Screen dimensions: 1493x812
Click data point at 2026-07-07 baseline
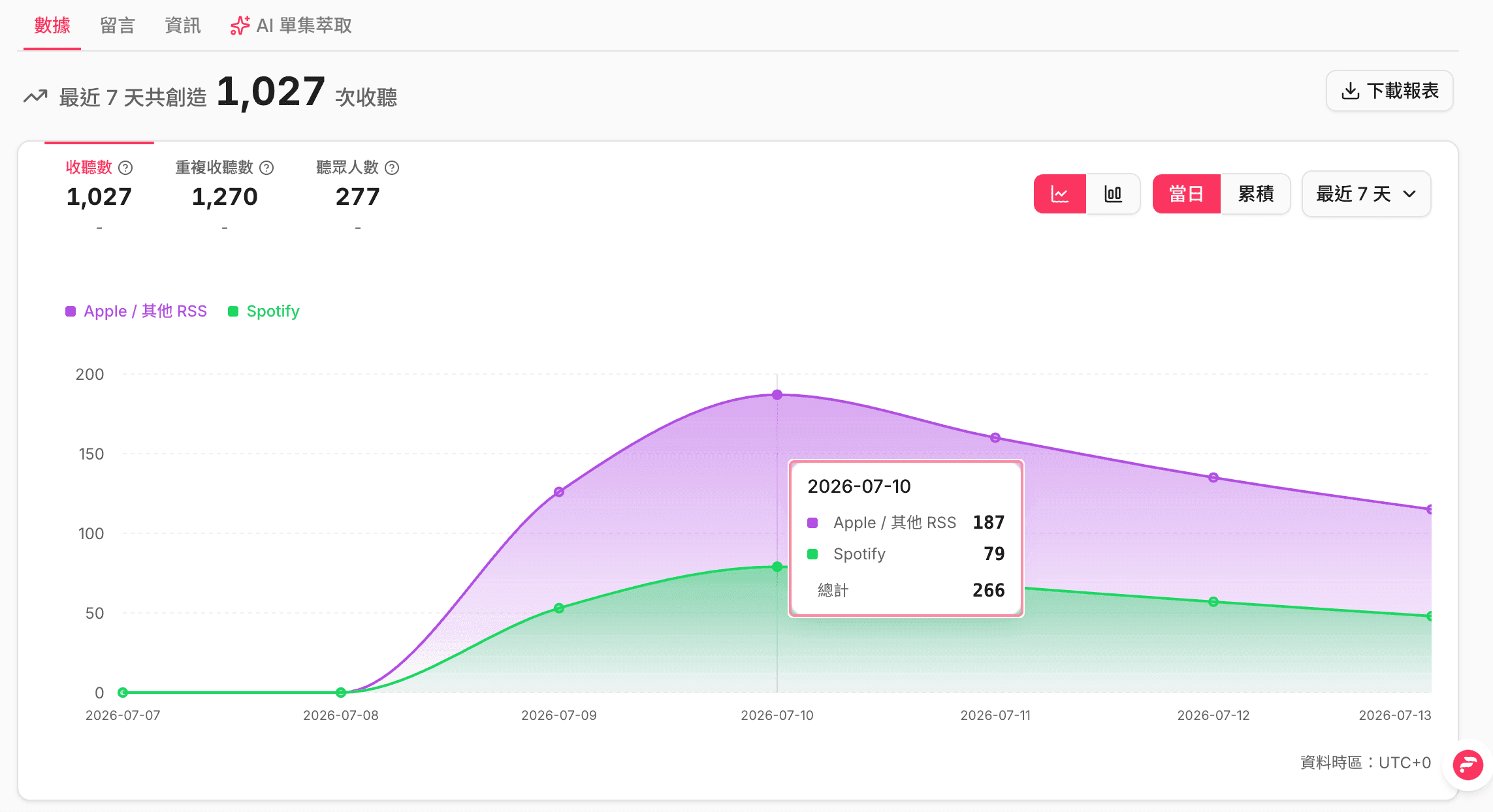click(x=123, y=693)
